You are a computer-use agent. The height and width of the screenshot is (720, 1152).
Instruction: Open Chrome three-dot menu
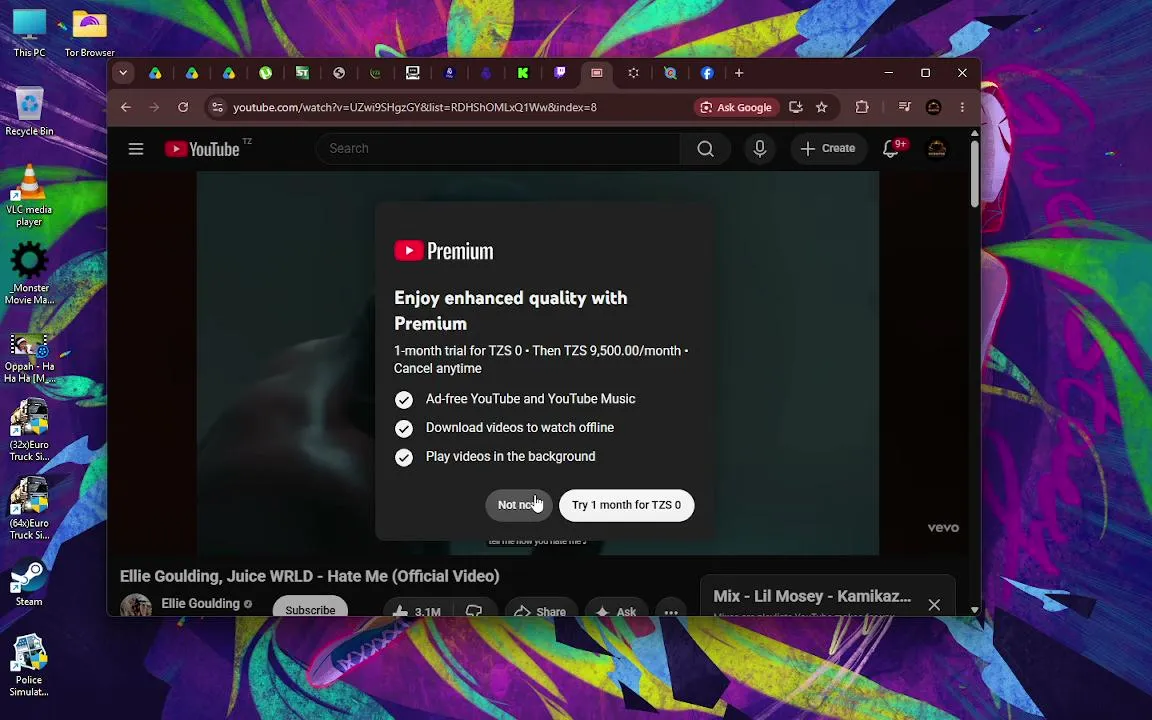coord(962,107)
